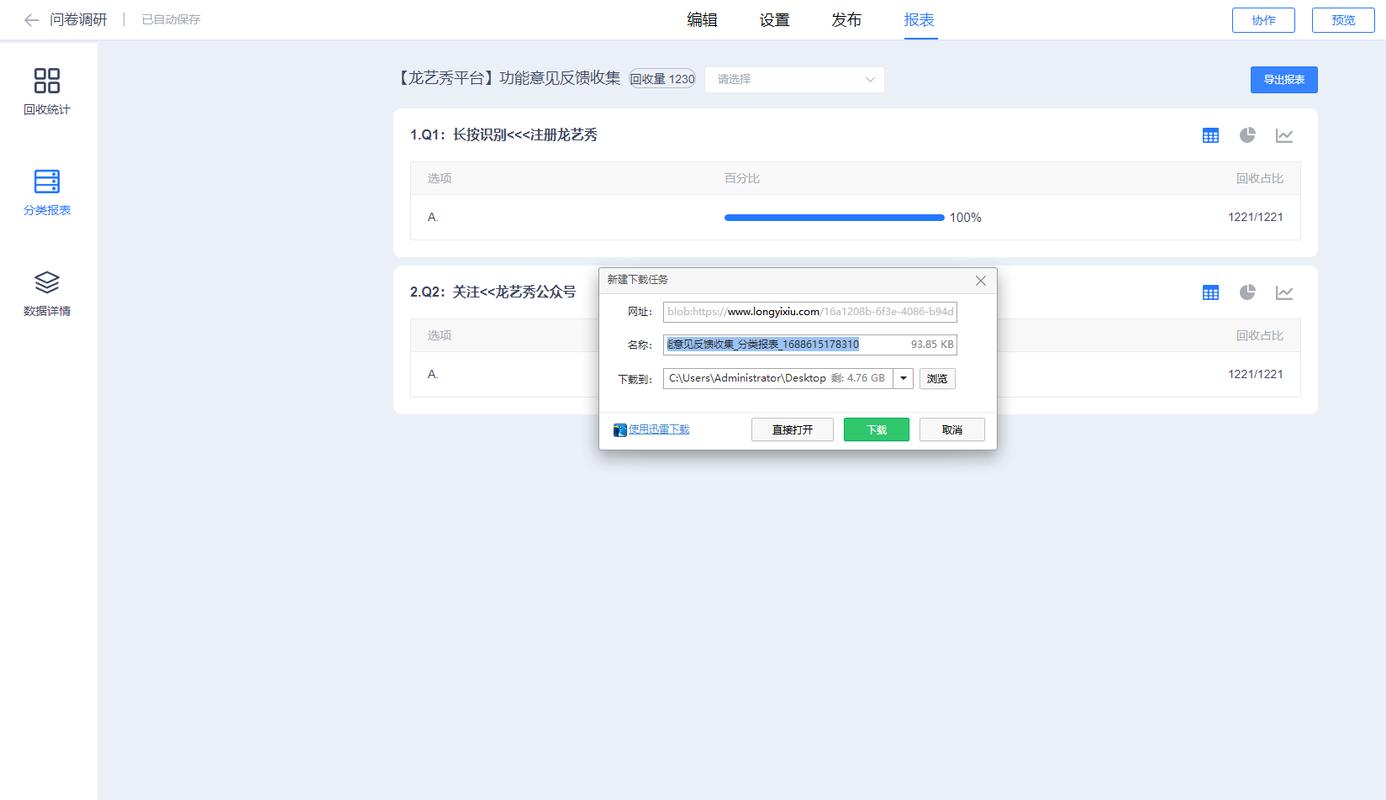Expand the download path dropdown arrow
The height and width of the screenshot is (800, 1386).
pyautogui.click(x=903, y=378)
